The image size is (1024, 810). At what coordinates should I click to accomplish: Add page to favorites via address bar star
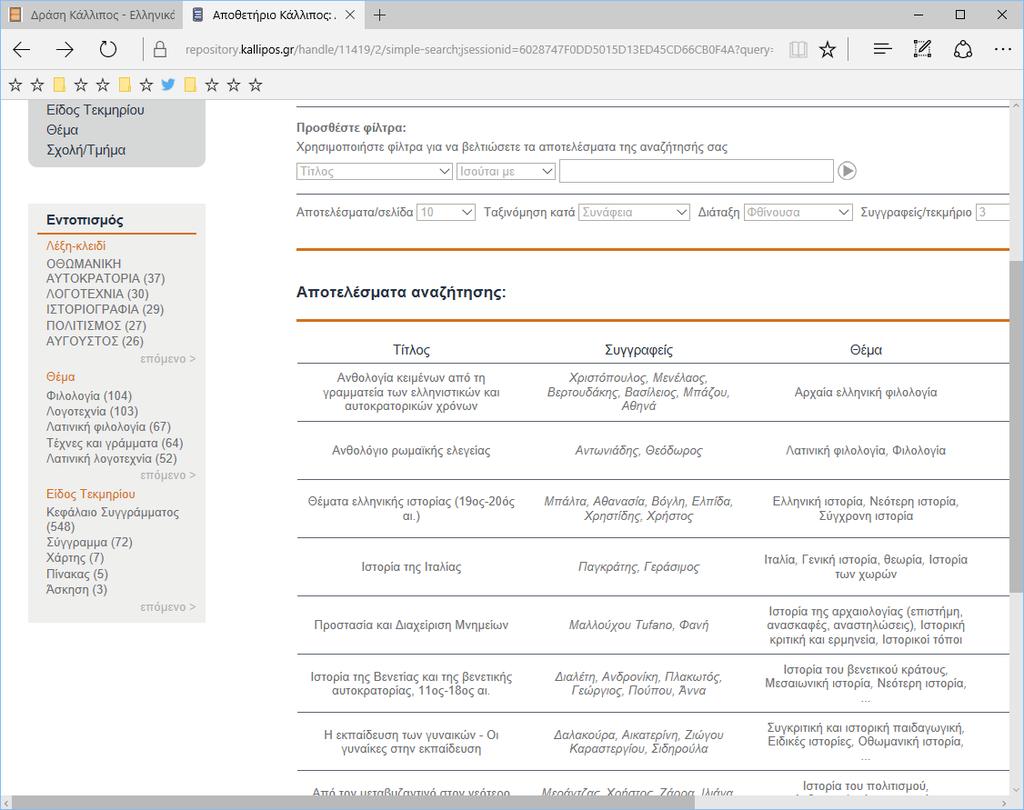(x=827, y=50)
